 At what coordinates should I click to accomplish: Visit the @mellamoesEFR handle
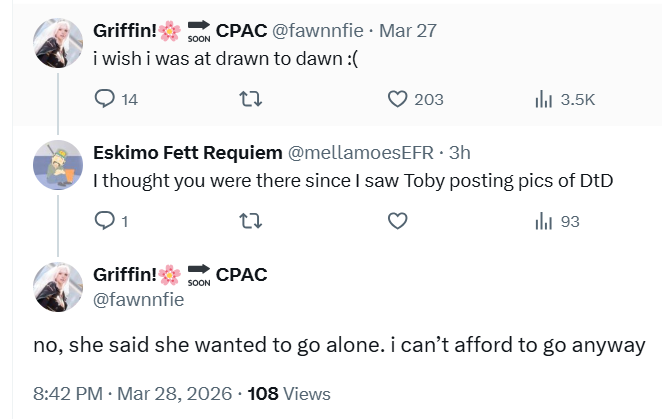pos(363,153)
